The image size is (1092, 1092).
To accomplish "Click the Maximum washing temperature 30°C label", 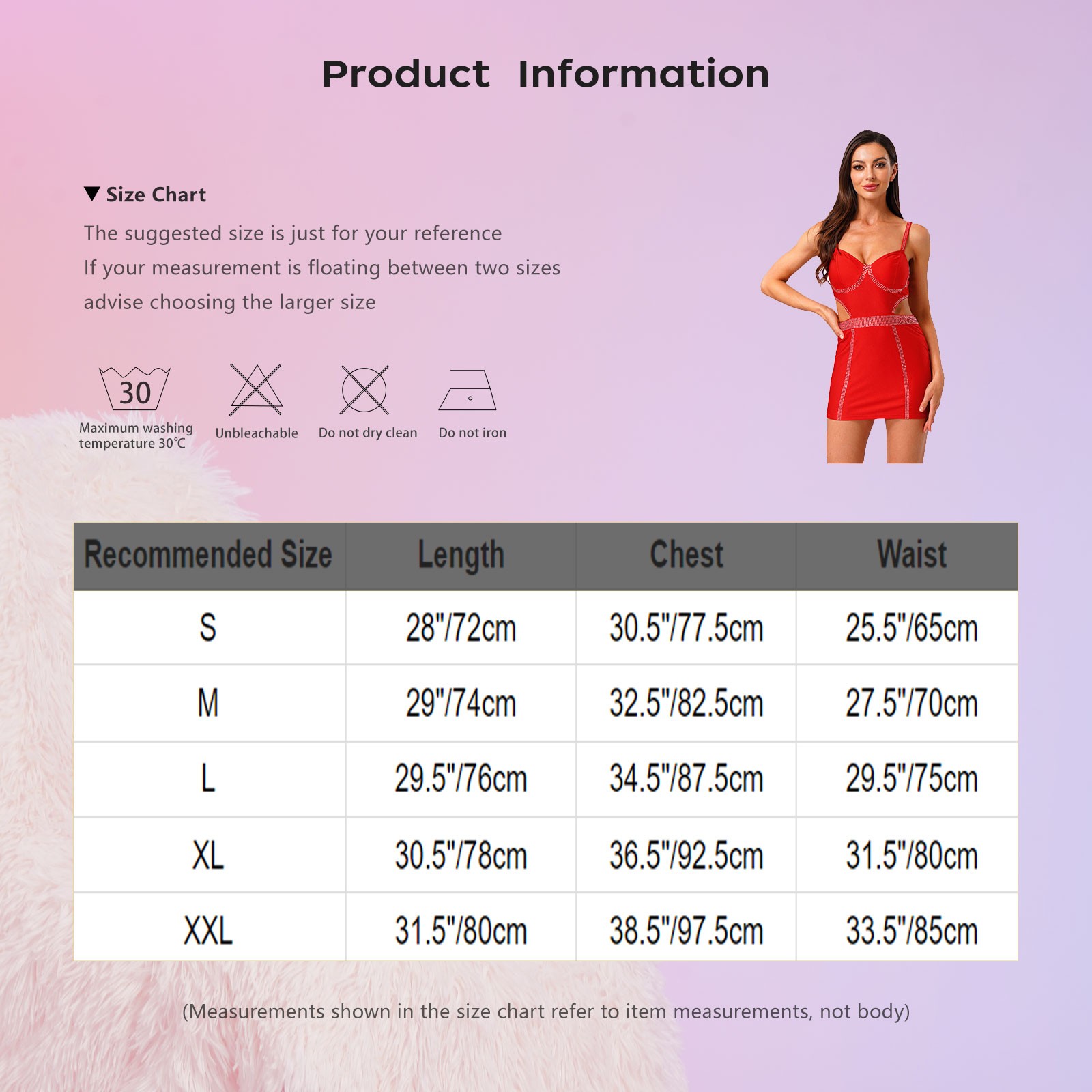I will click(136, 435).
